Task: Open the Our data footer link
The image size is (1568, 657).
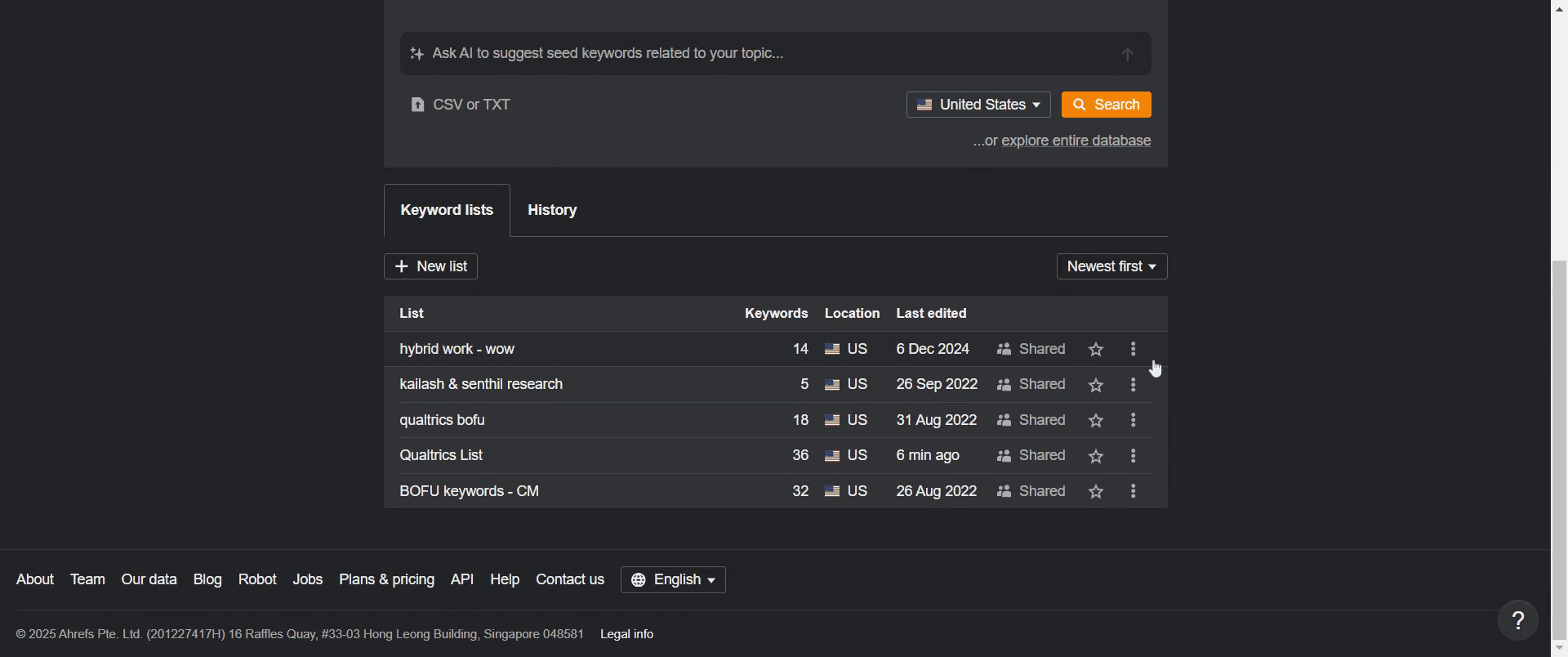Action: pyautogui.click(x=149, y=580)
